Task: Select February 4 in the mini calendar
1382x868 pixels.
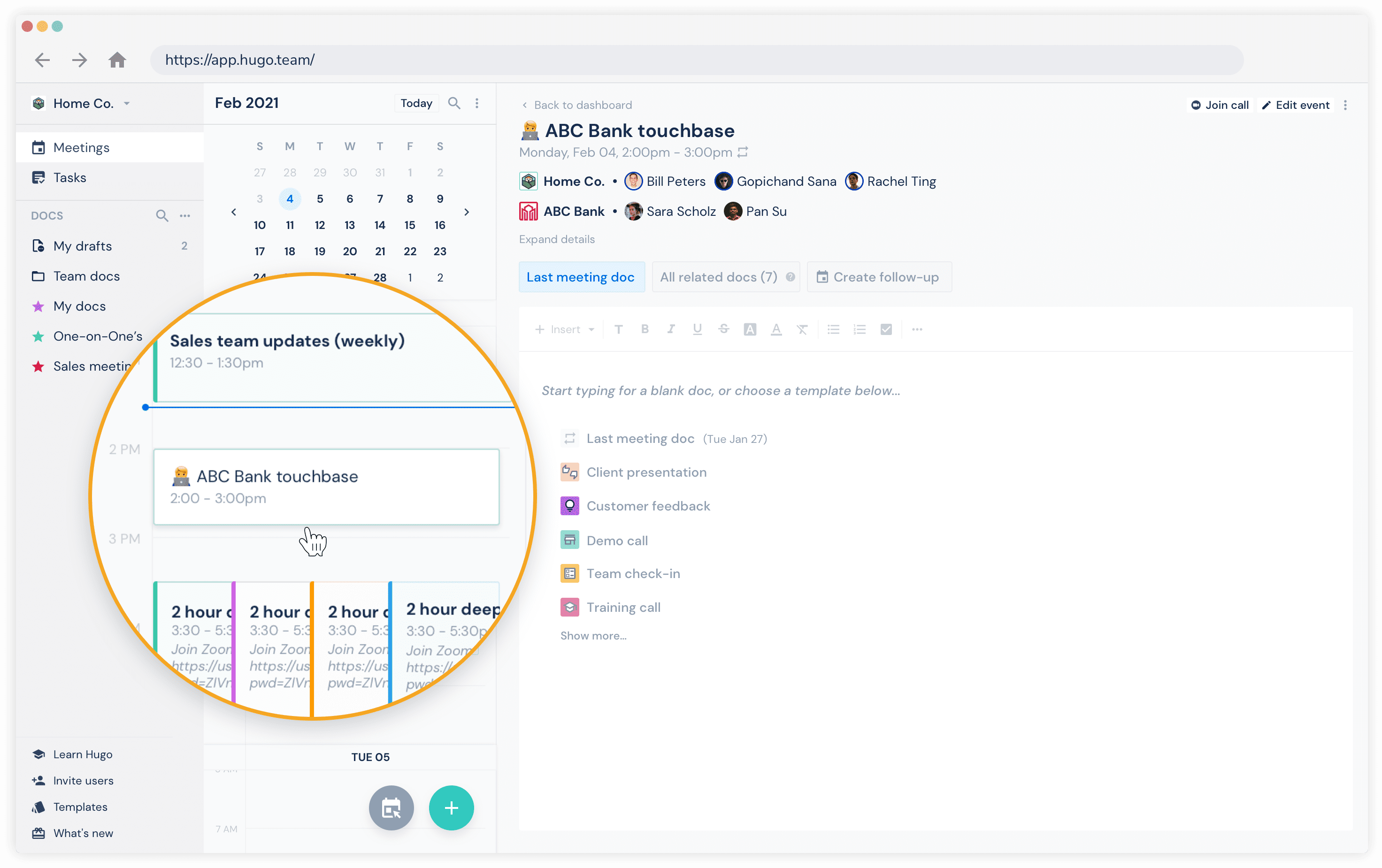Action: pyautogui.click(x=290, y=199)
